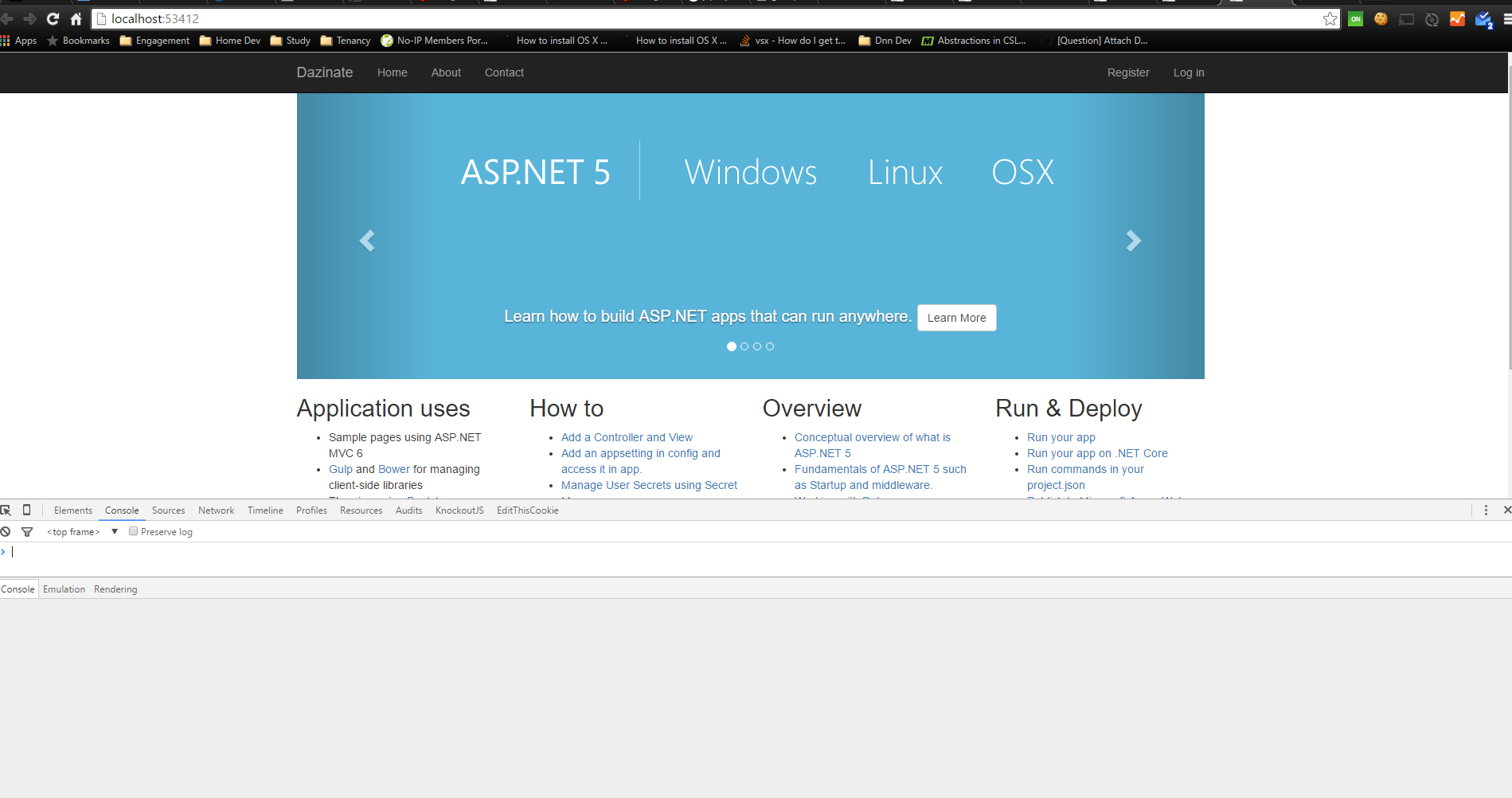Viewport: 1512px width, 798px height.
Task: Select the second carousel indicator dot
Action: 744,346
